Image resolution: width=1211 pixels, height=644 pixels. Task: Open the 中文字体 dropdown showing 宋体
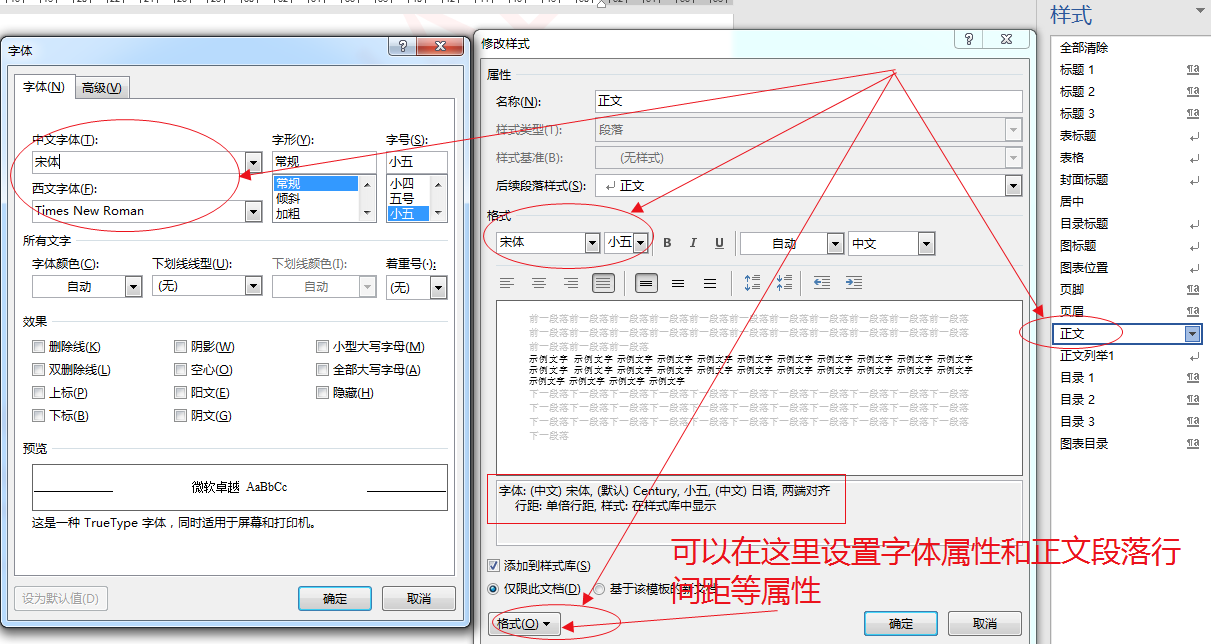click(253, 161)
